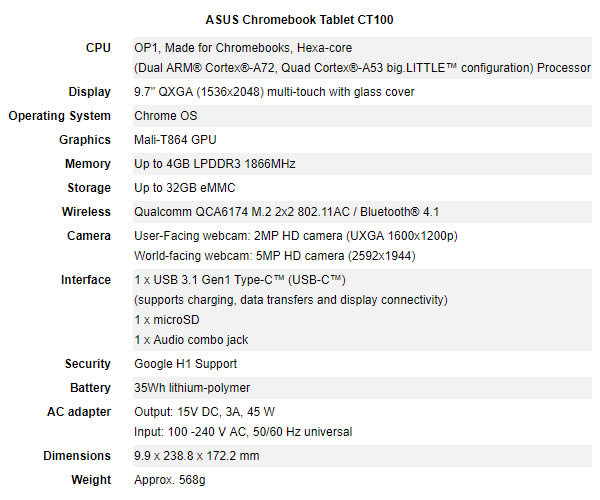Click the Up to 32GB eMMC text
This screenshot has width=600, height=500.
point(187,188)
